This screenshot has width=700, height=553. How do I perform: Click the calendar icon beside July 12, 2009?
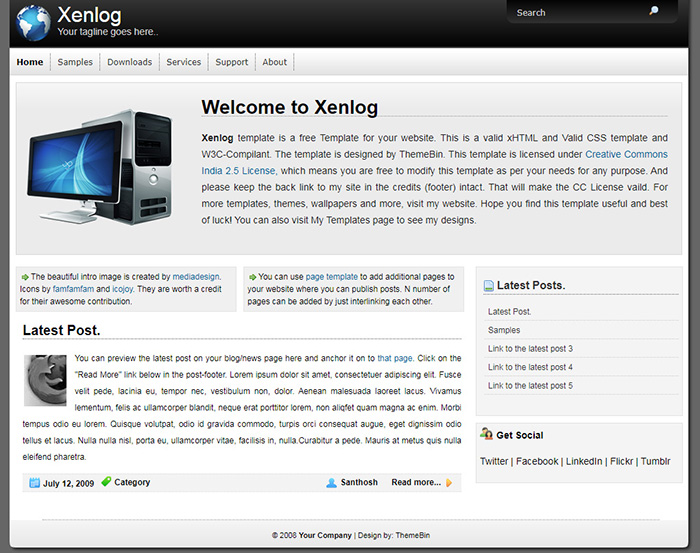pos(34,482)
